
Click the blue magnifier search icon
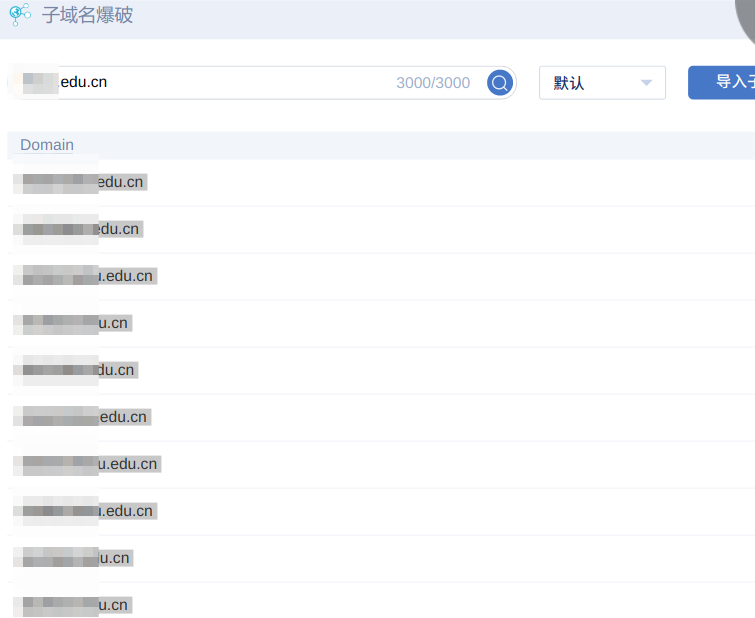499,83
